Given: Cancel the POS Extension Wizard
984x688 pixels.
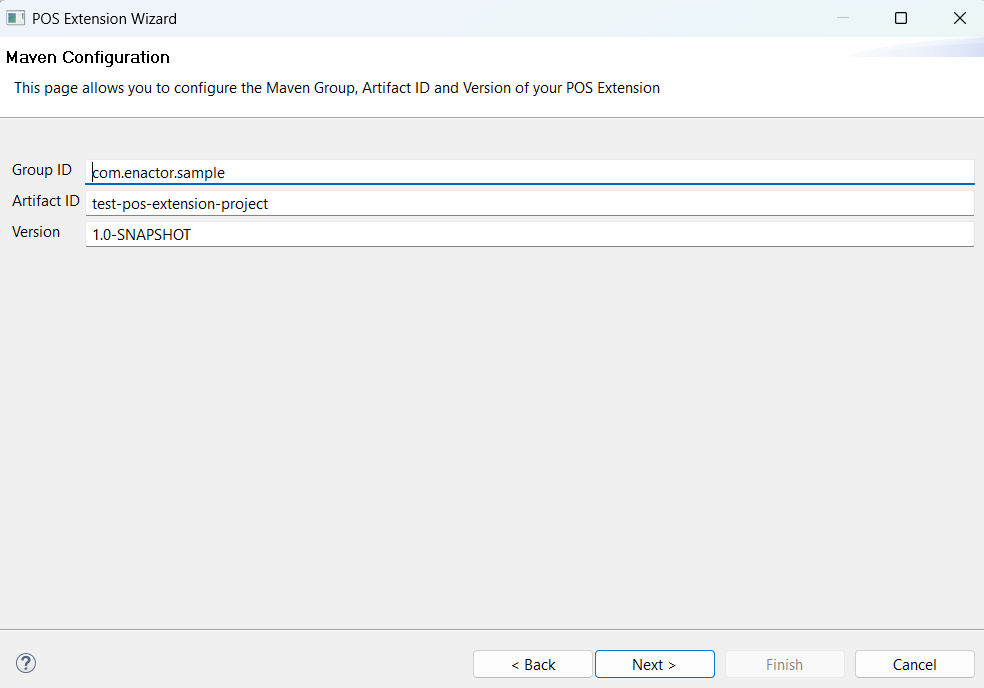Looking at the screenshot, I should (914, 664).
